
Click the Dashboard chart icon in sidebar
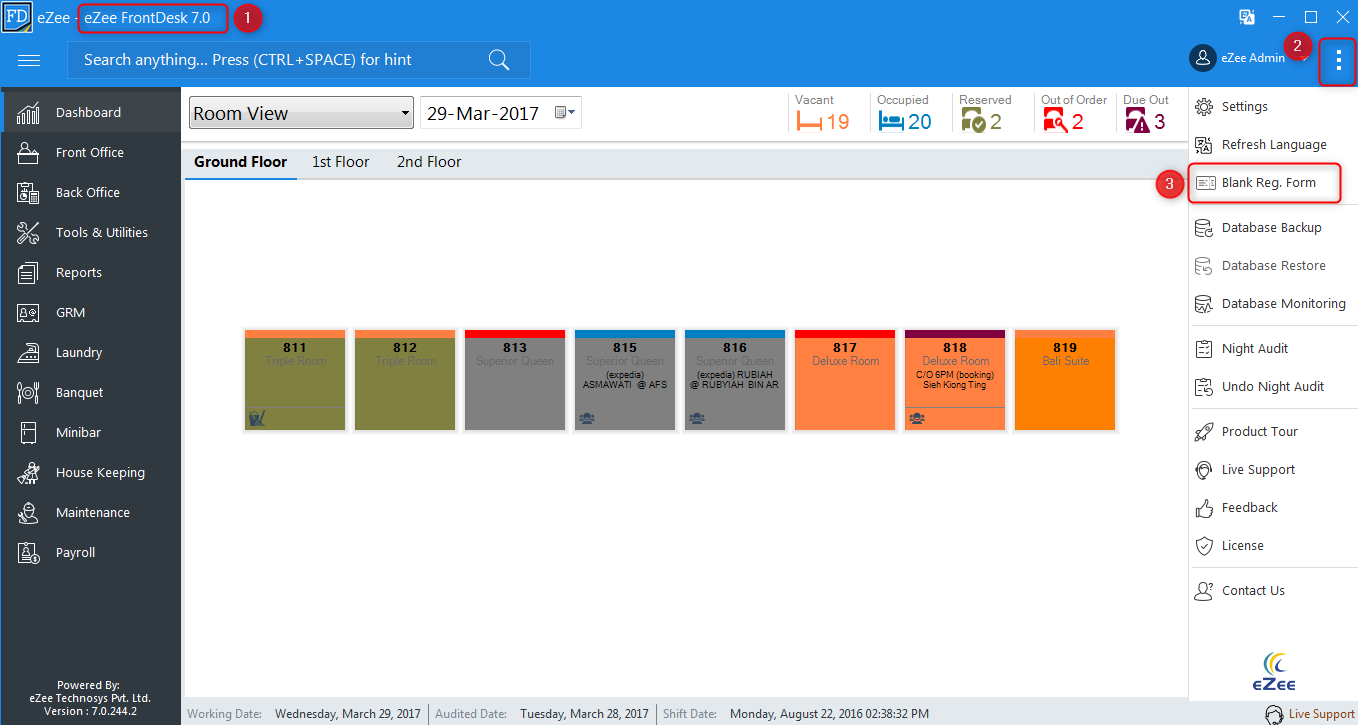[28, 112]
